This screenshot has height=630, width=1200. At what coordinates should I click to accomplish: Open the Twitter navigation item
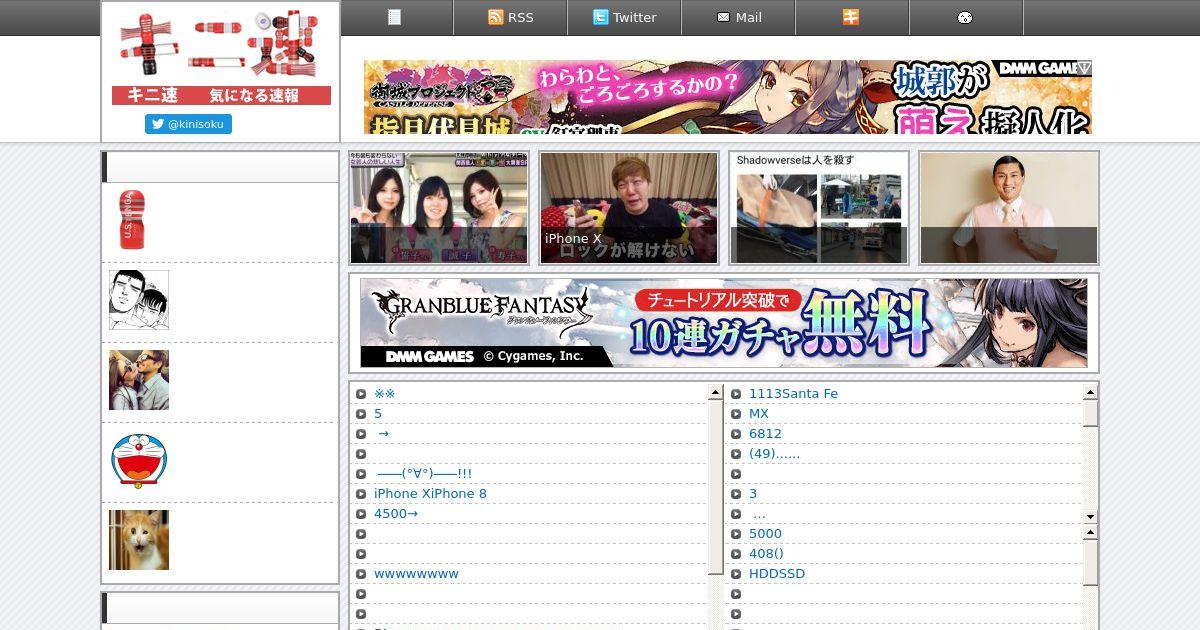coord(625,17)
